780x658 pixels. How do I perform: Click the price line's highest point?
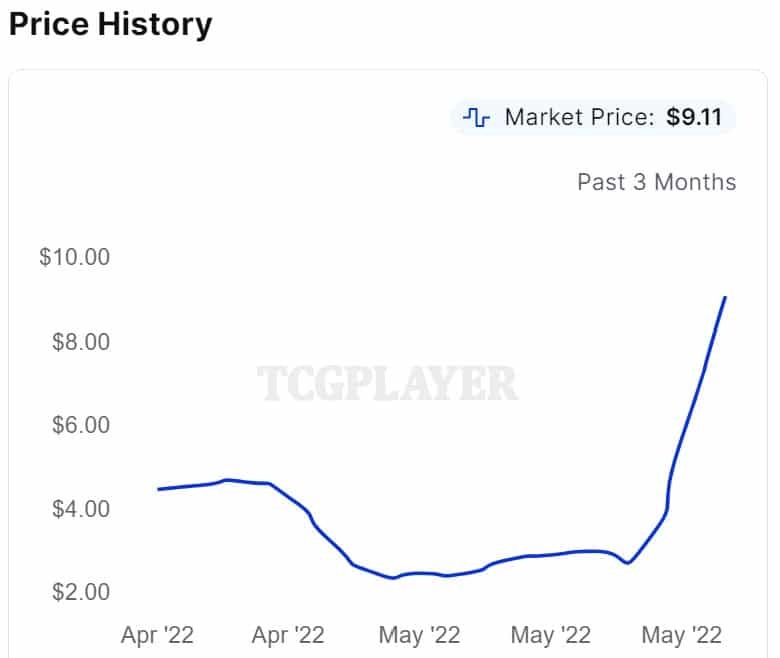[725, 297]
